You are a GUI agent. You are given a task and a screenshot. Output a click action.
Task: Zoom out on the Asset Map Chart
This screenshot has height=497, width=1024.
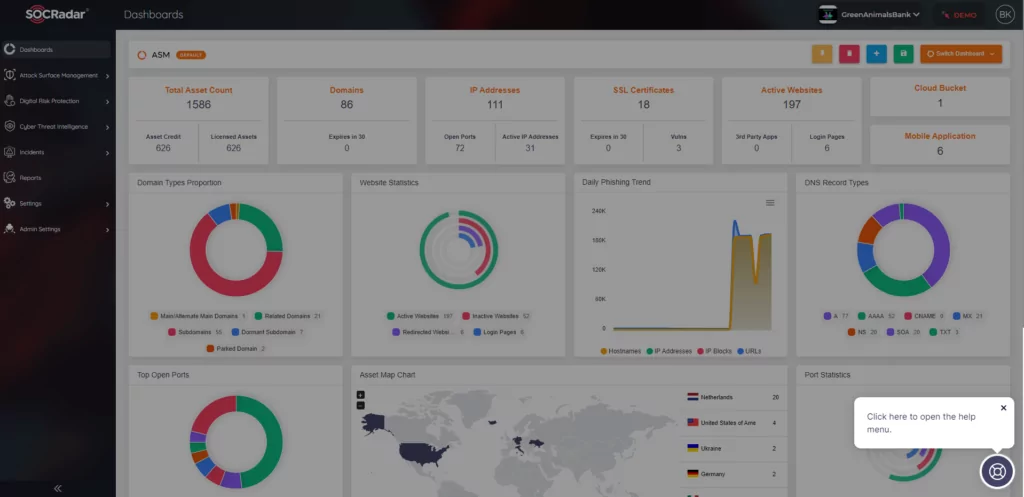point(360,406)
